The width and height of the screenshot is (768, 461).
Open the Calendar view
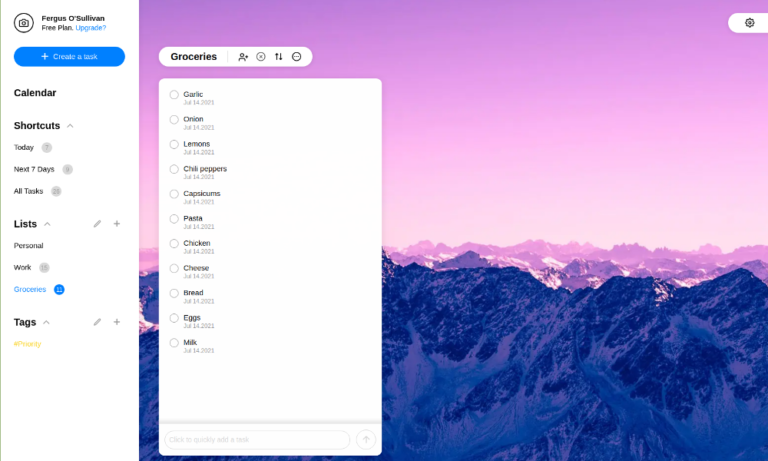tap(35, 93)
